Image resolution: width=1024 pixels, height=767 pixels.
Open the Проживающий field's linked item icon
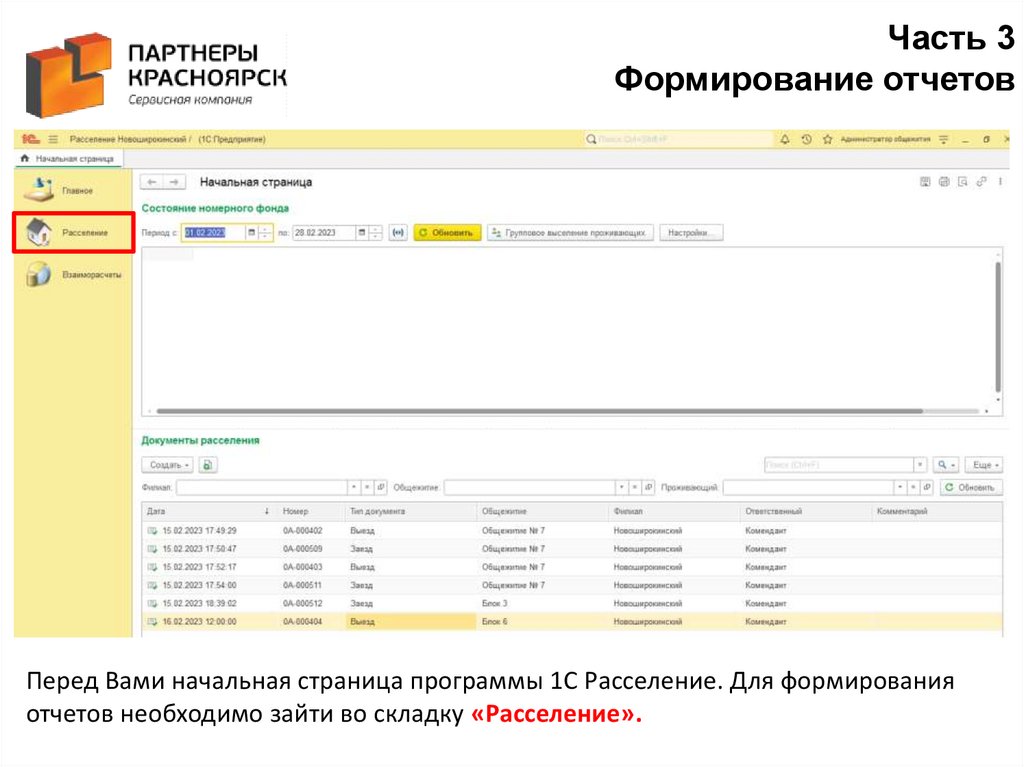click(927, 487)
